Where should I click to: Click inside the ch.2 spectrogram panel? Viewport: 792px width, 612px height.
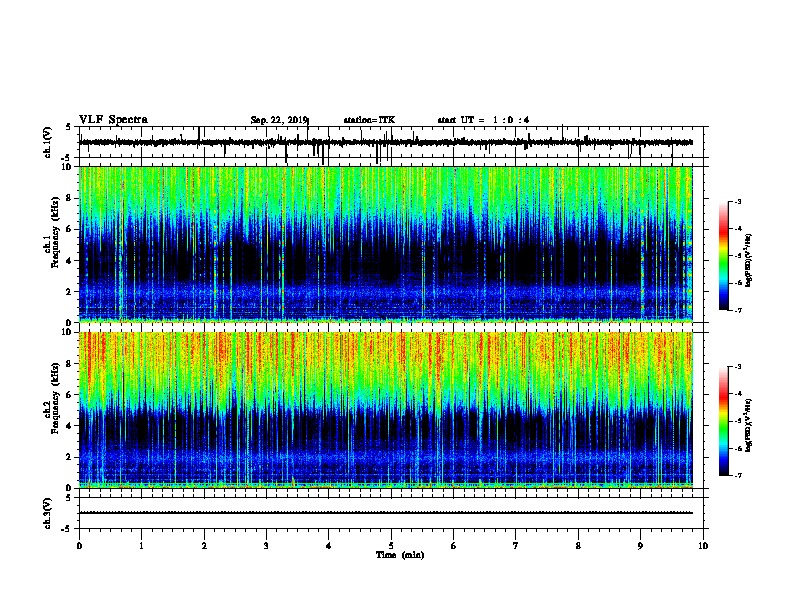pyautogui.click(x=385, y=410)
